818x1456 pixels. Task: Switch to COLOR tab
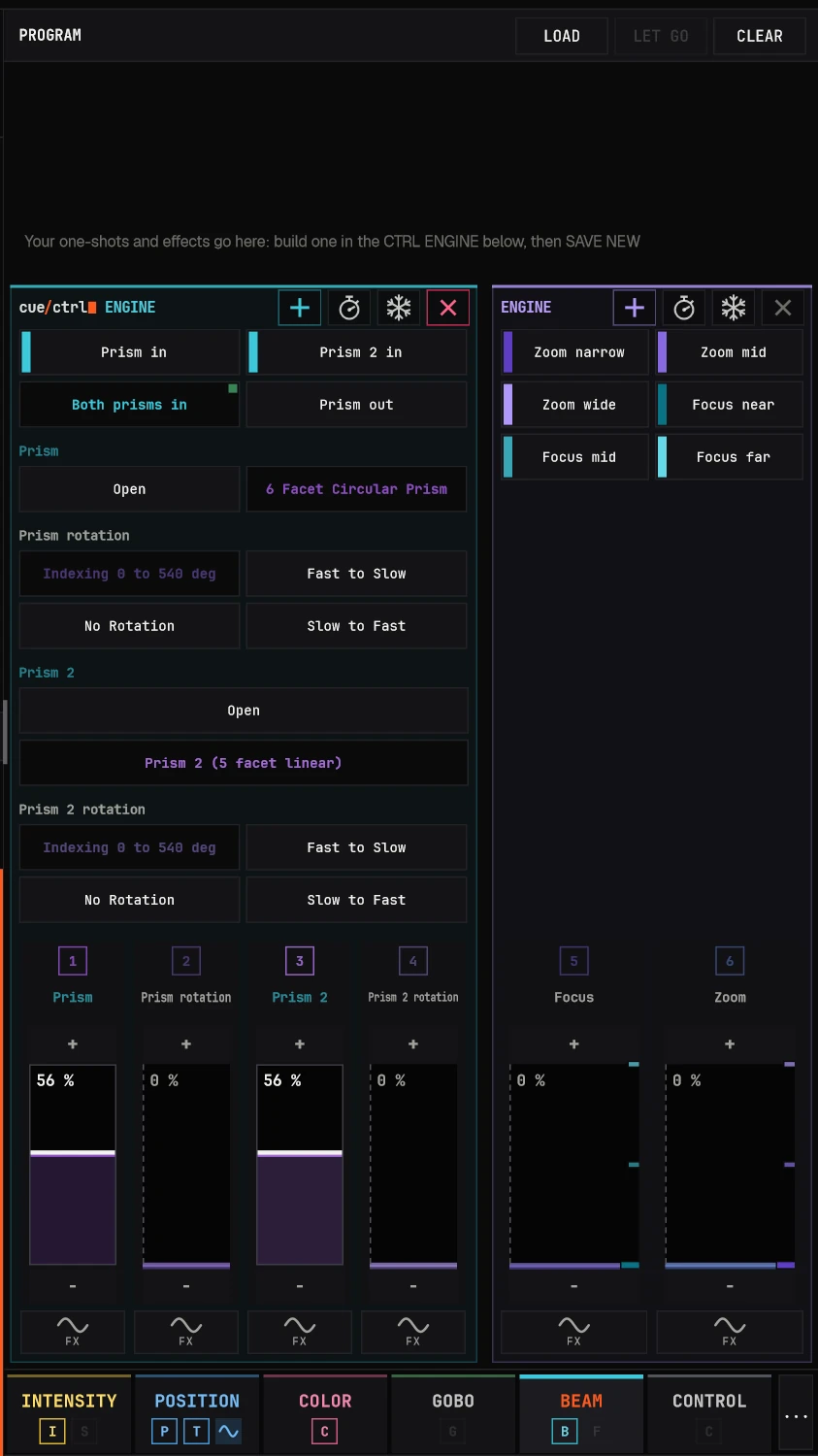(325, 1413)
